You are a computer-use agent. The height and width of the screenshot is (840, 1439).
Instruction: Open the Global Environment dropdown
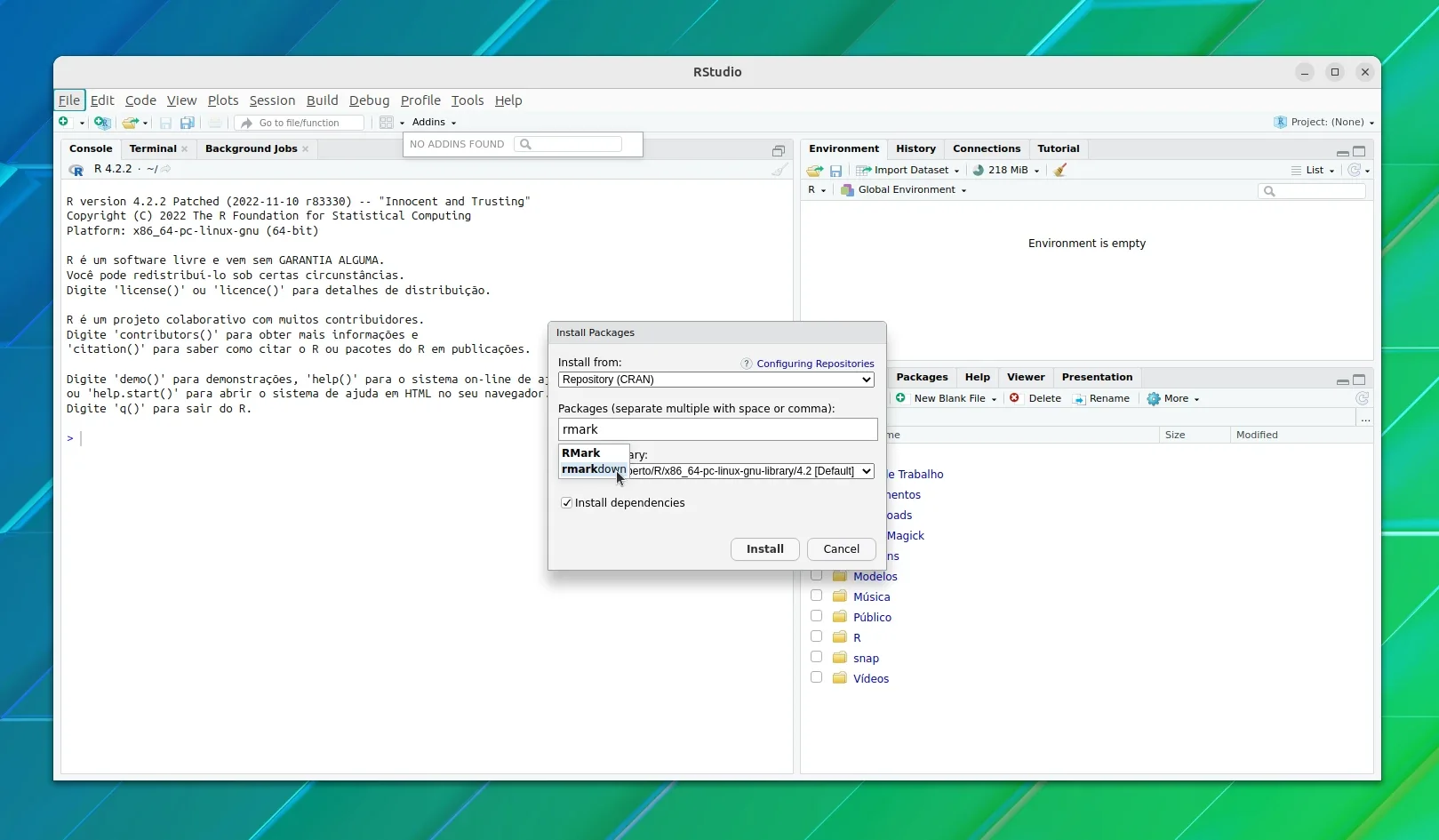[903, 190]
